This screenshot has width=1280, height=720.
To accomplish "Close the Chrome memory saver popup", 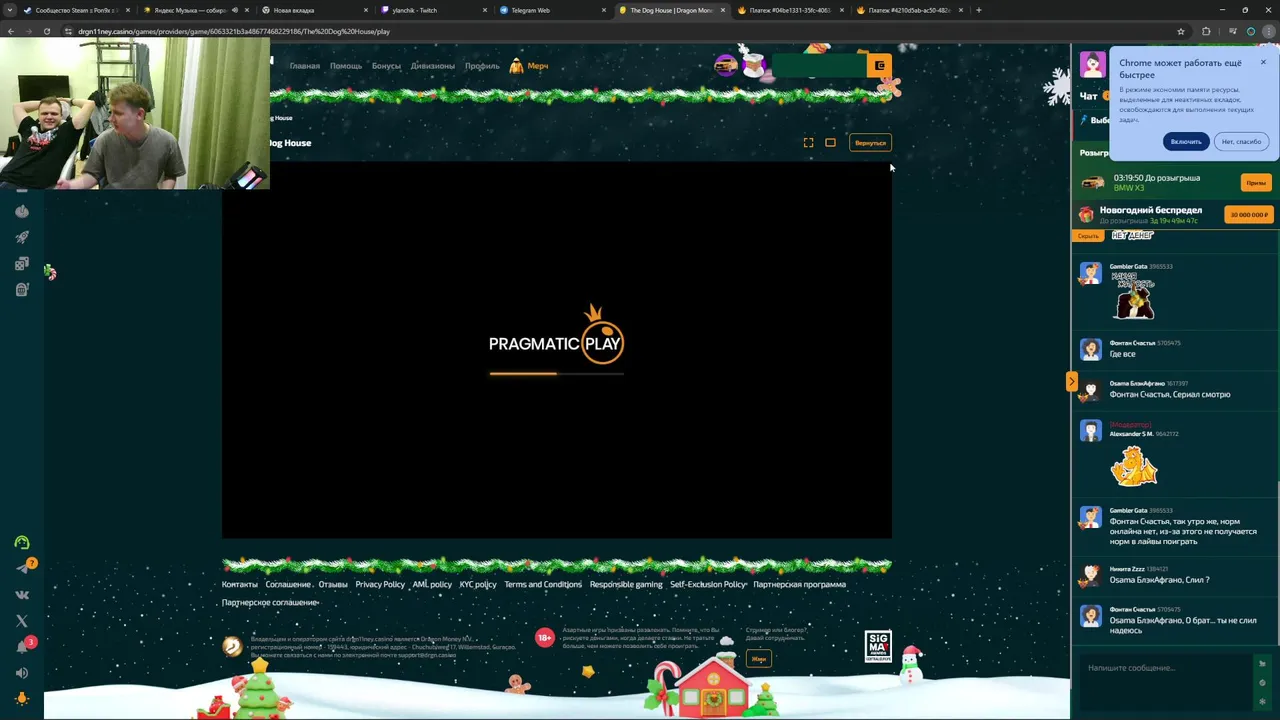I will [1263, 62].
